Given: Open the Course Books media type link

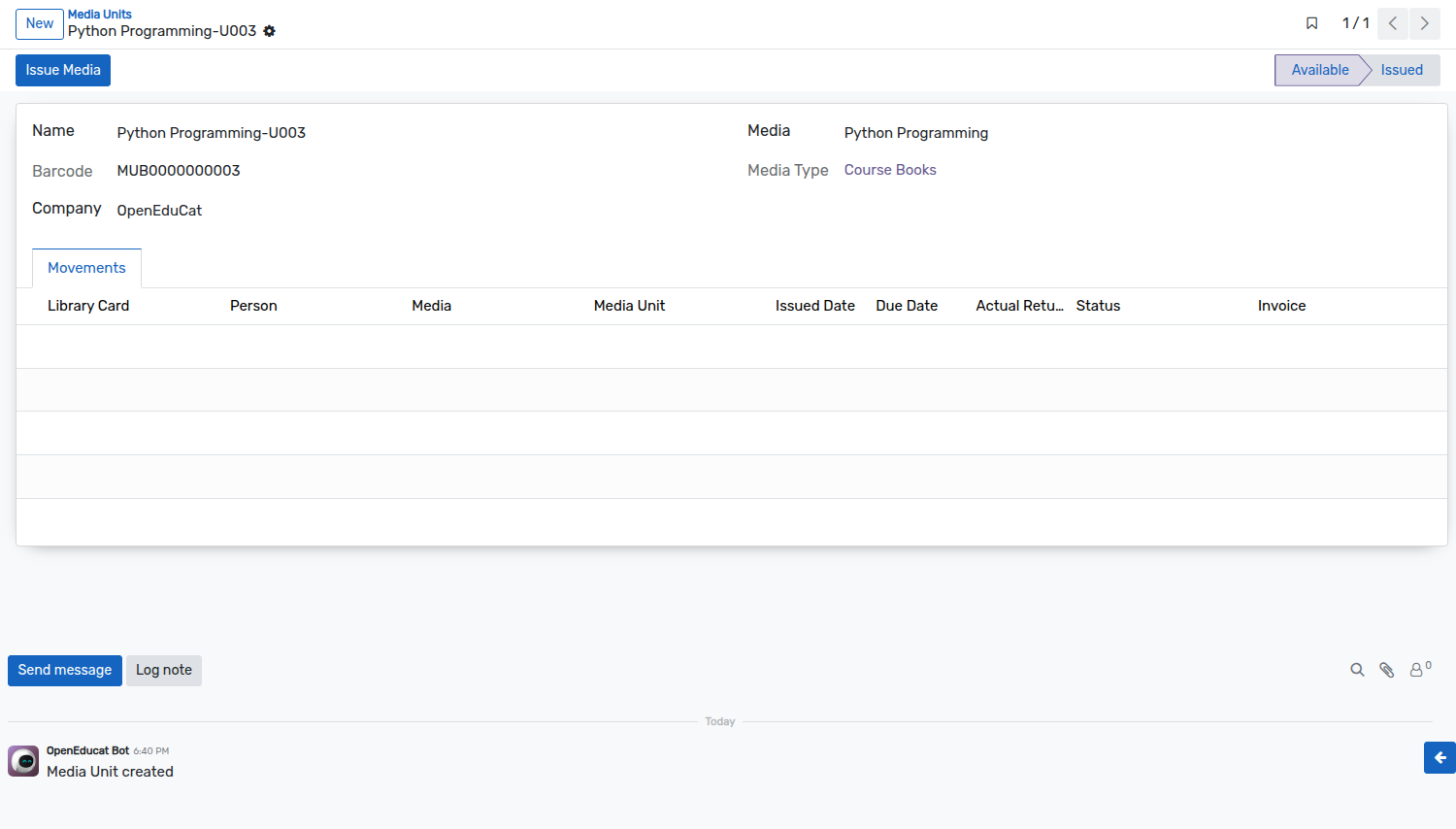Looking at the screenshot, I should pyautogui.click(x=890, y=170).
